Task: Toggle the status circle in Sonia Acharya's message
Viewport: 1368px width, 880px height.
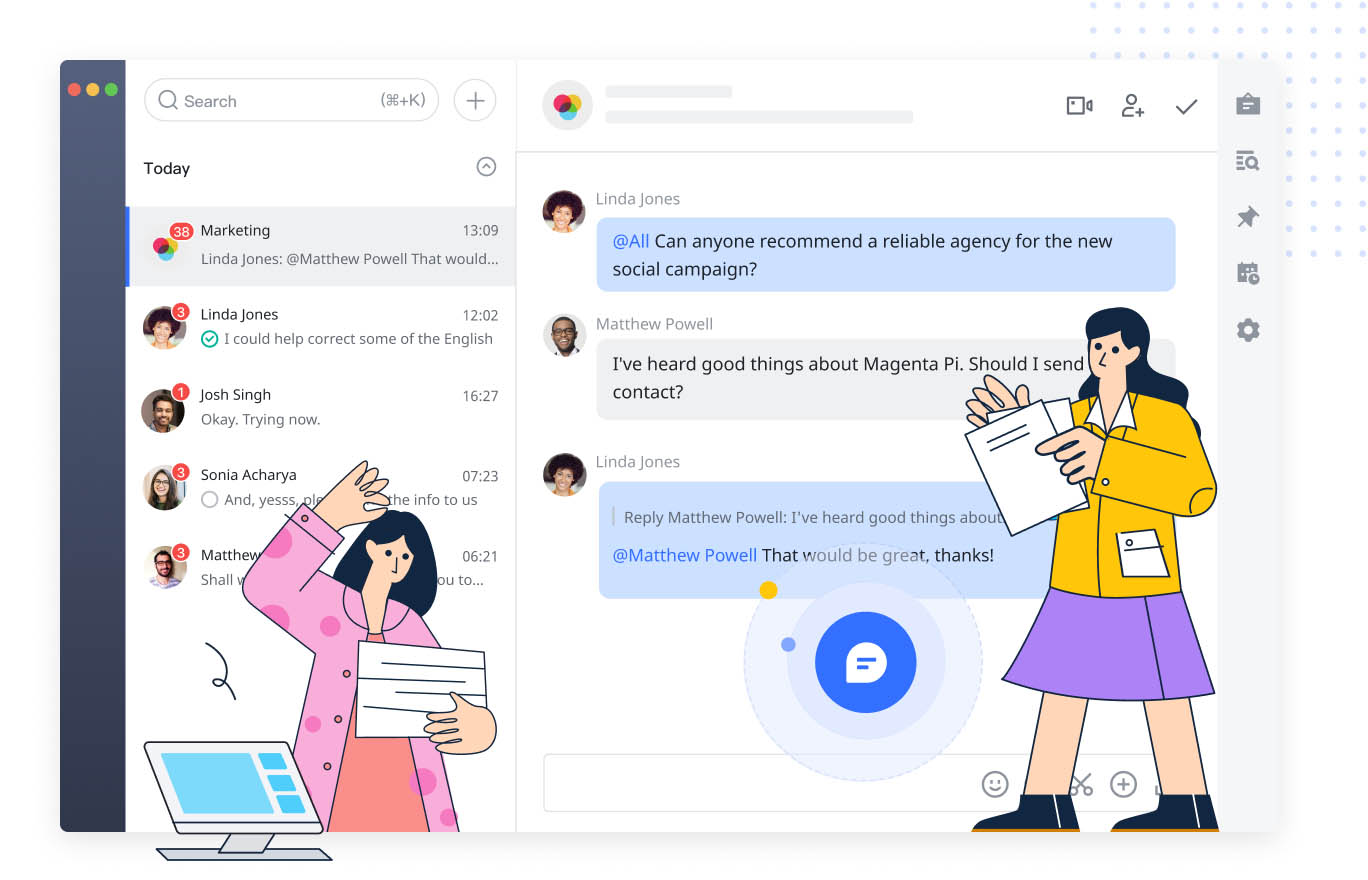Action: pos(209,500)
